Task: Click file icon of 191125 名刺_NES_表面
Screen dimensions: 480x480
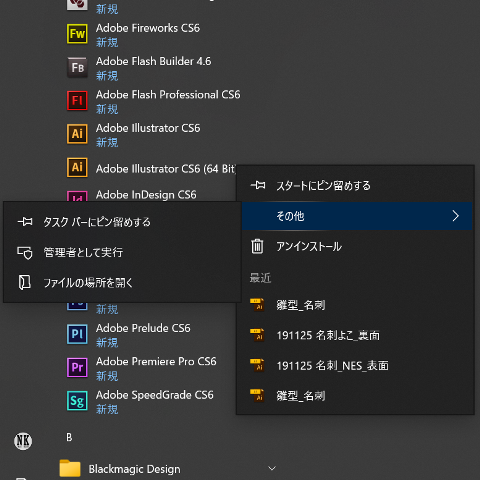Action: [x=257, y=365]
